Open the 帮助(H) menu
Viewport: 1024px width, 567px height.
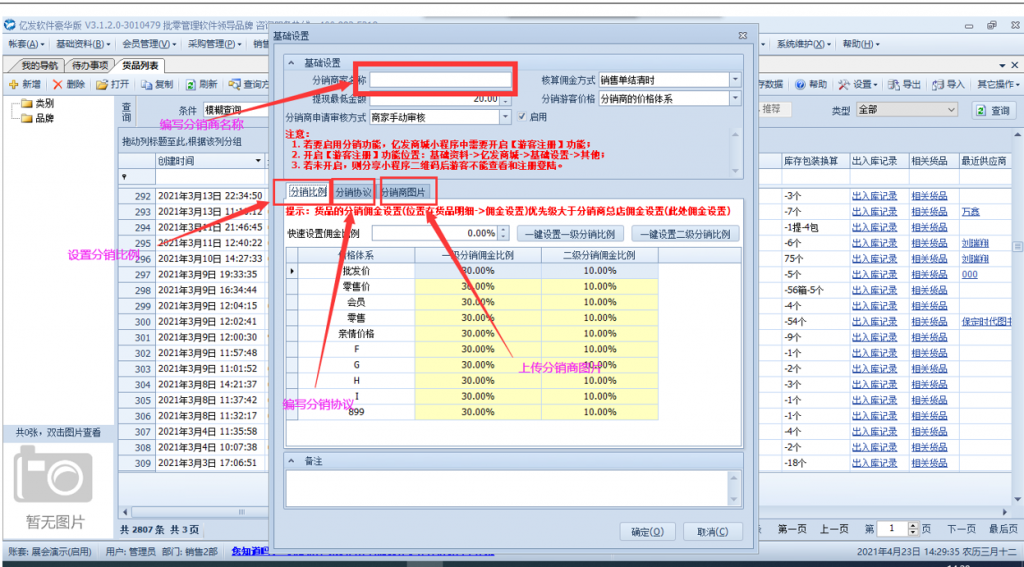861,44
